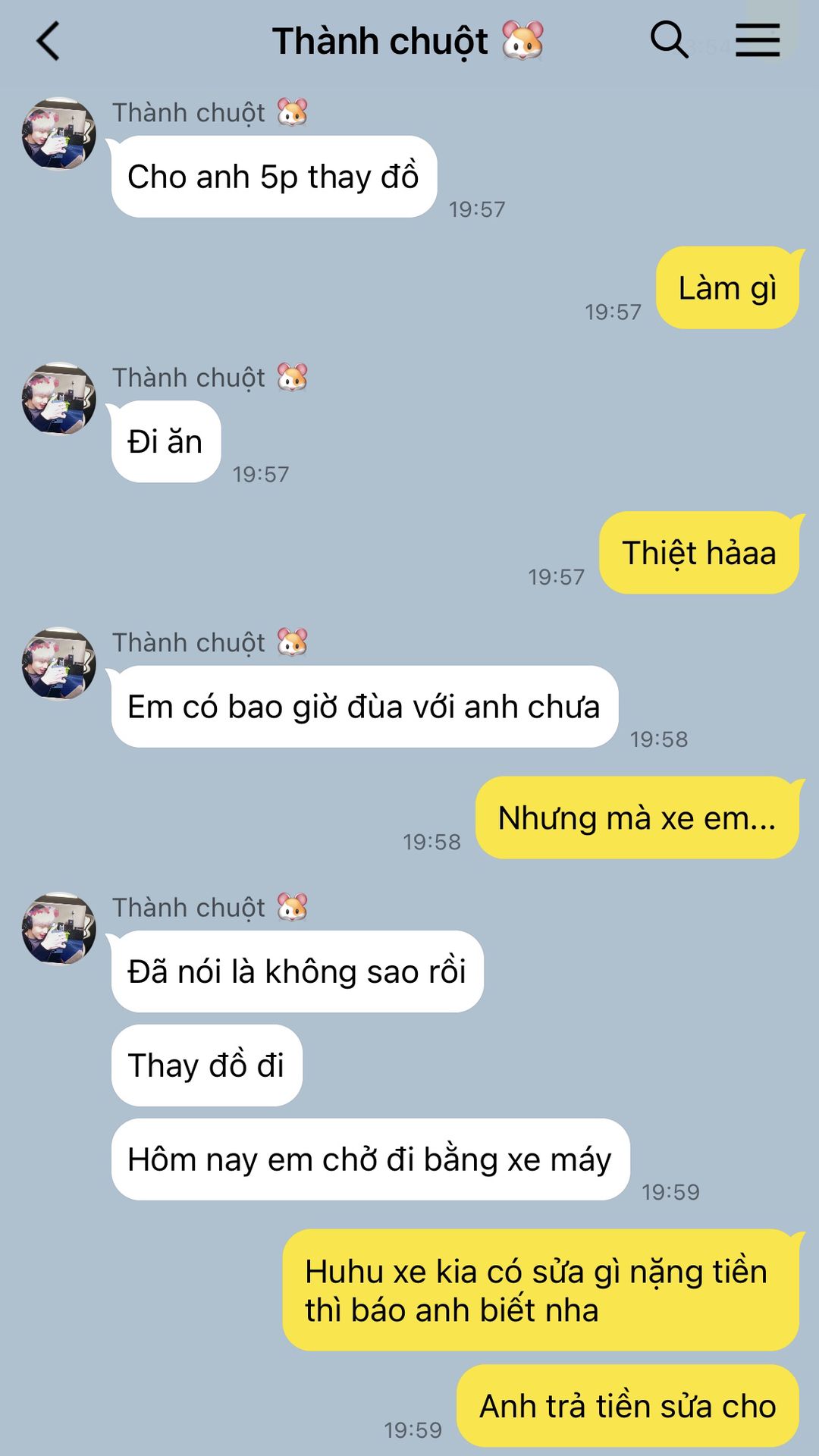Tap the yellow bubble 'Thiệt hảaa'
This screenshot has height=1456, width=819.
[x=699, y=553]
